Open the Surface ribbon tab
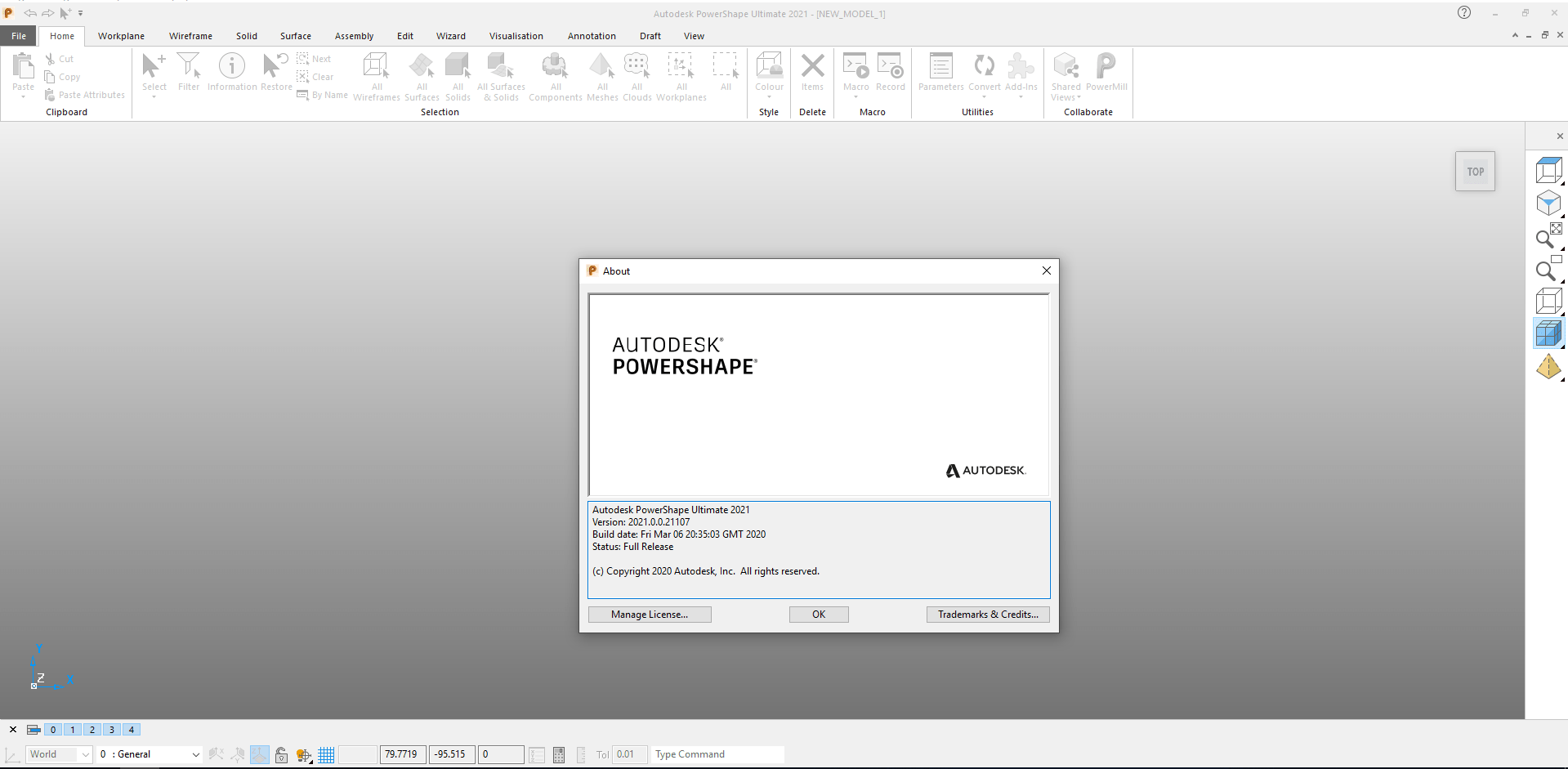 (x=295, y=36)
